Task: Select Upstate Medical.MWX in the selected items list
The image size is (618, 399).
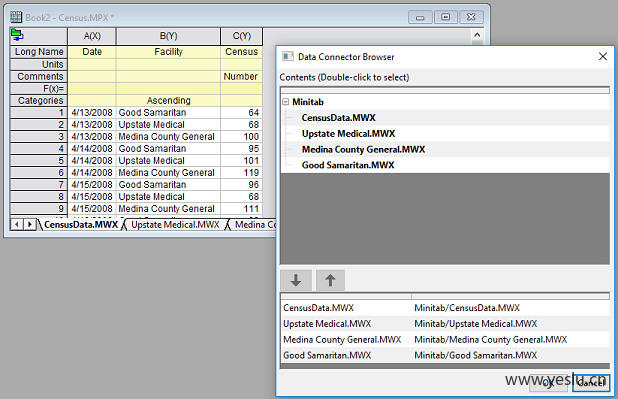Action: [x=327, y=324]
